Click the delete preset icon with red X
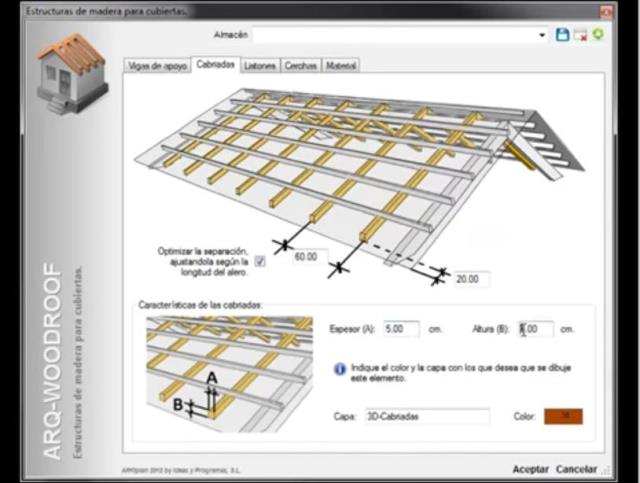Viewport: 640px width, 483px height. pos(580,35)
